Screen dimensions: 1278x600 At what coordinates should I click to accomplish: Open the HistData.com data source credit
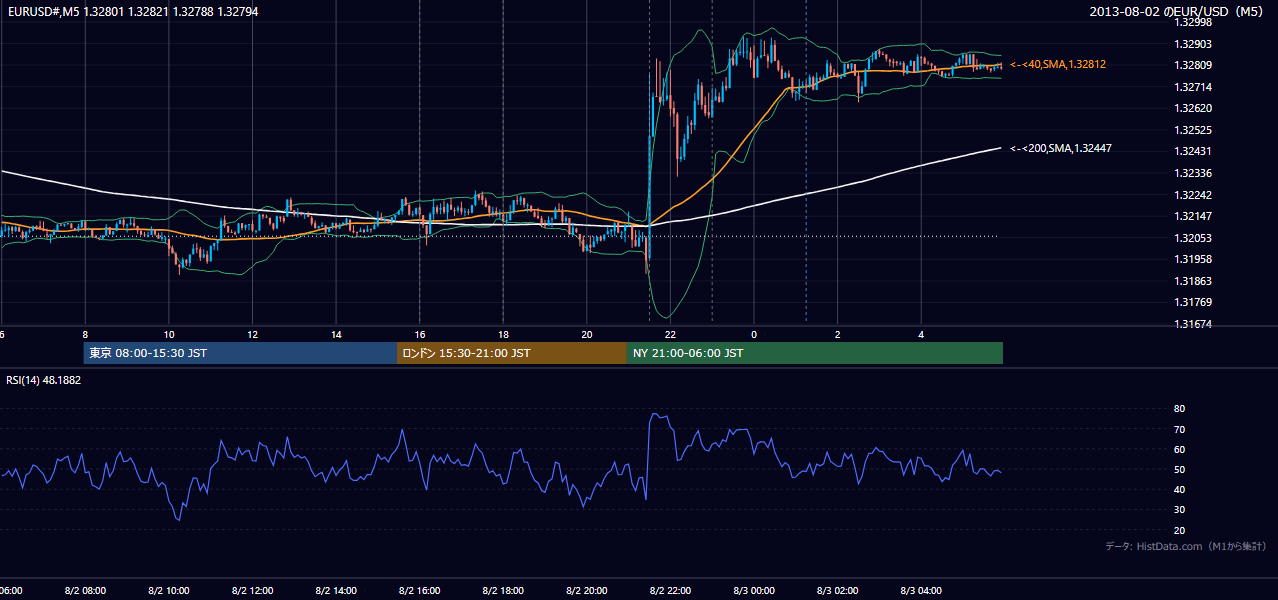[x=1185, y=546]
